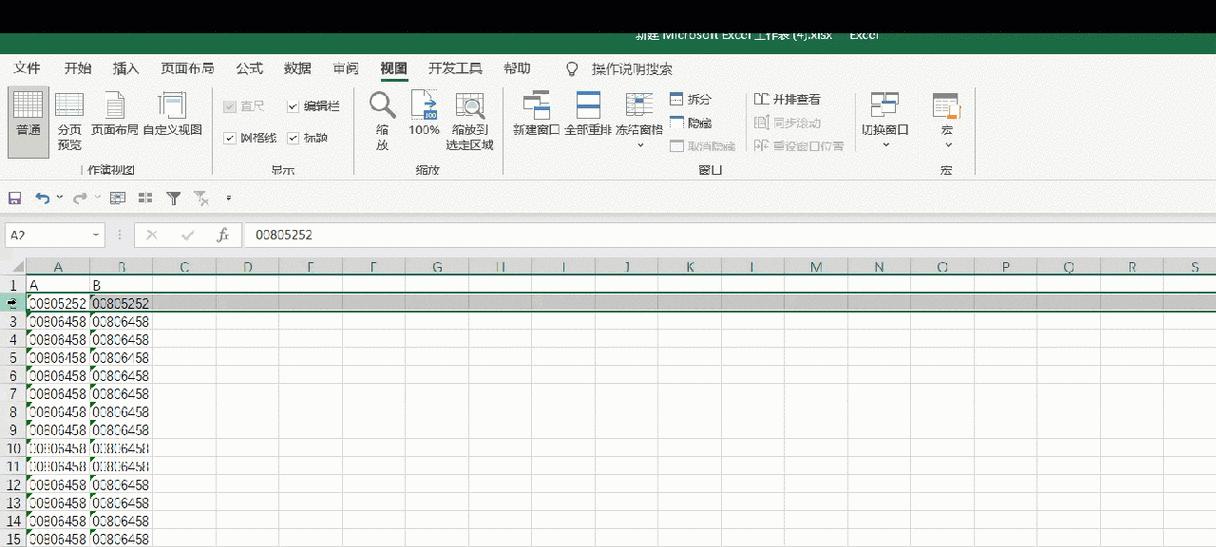This screenshot has height=547, width=1216.
Task: Click the formula bar cancel X icon
Action: (152, 235)
